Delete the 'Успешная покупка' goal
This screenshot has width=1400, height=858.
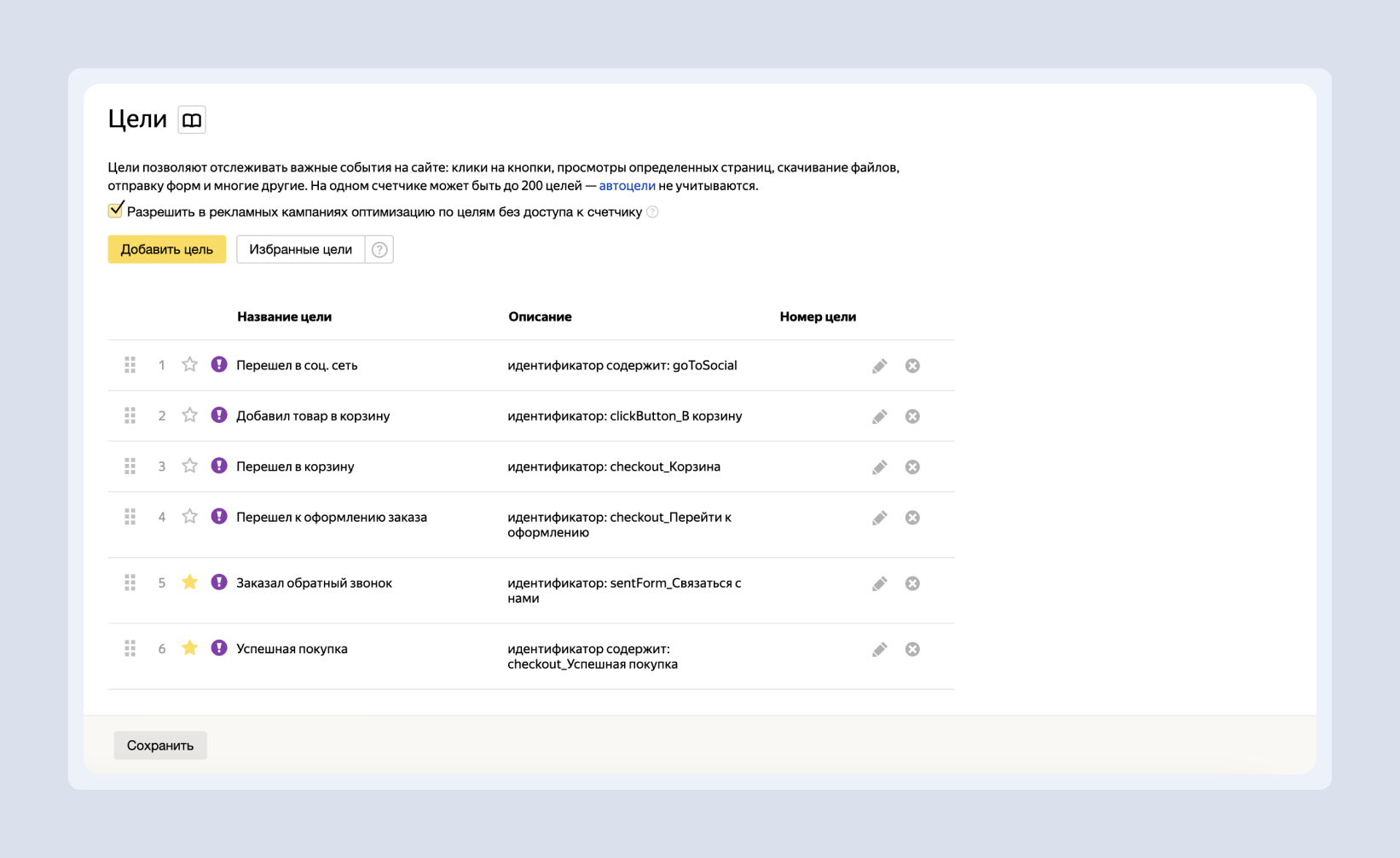(912, 649)
